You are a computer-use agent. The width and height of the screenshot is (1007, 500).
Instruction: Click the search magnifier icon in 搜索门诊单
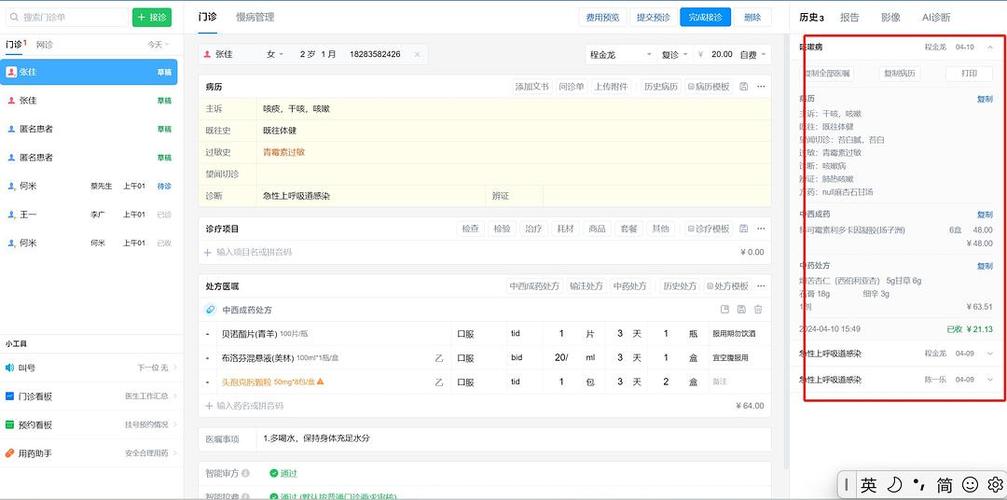coord(14,17)
